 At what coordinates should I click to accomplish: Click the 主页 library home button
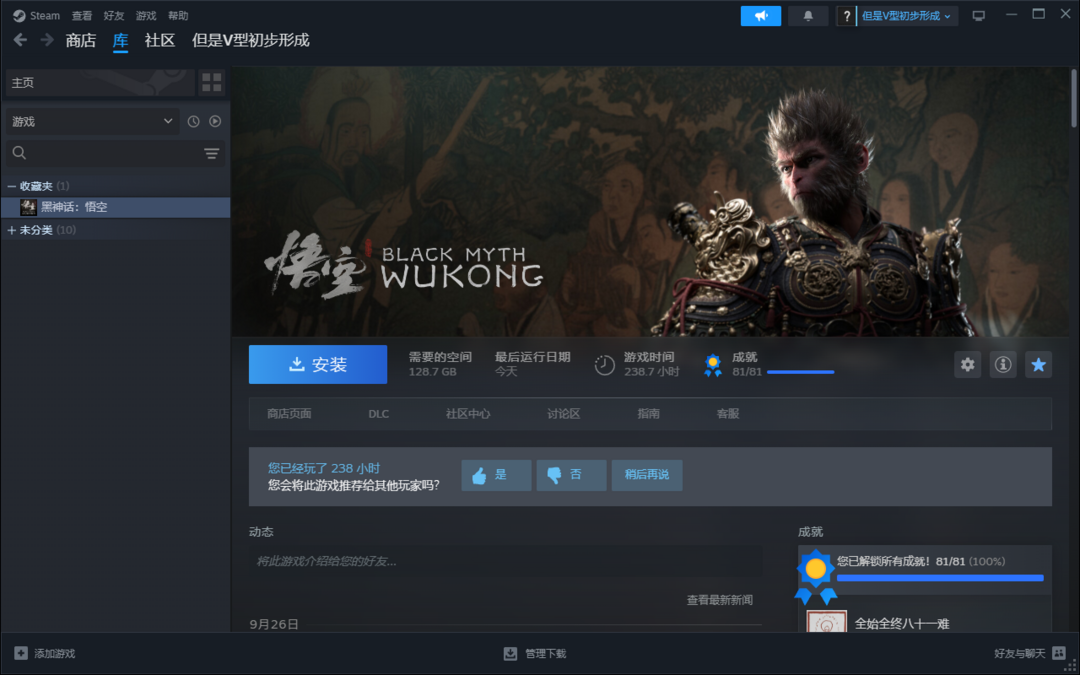click(x=100, y=83)
